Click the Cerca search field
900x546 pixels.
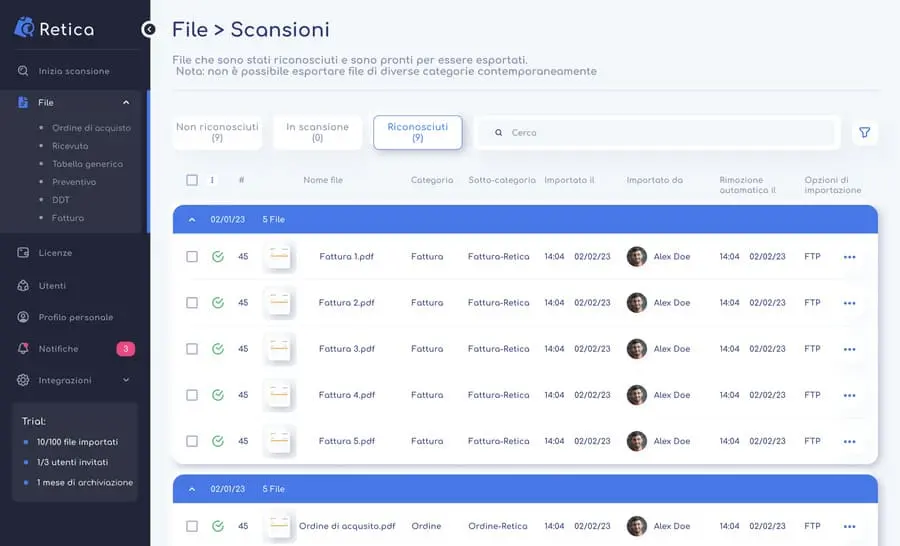660,132
